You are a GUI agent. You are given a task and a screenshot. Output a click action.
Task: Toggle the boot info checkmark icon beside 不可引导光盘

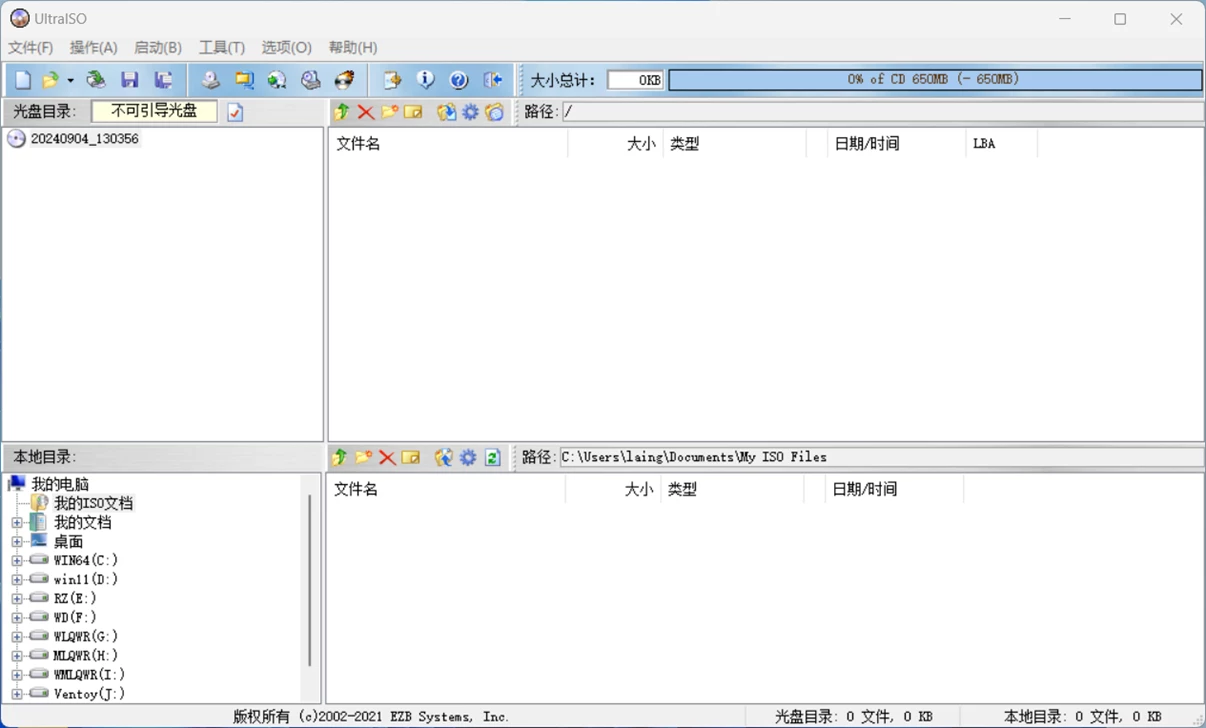[x=235, y=112]
